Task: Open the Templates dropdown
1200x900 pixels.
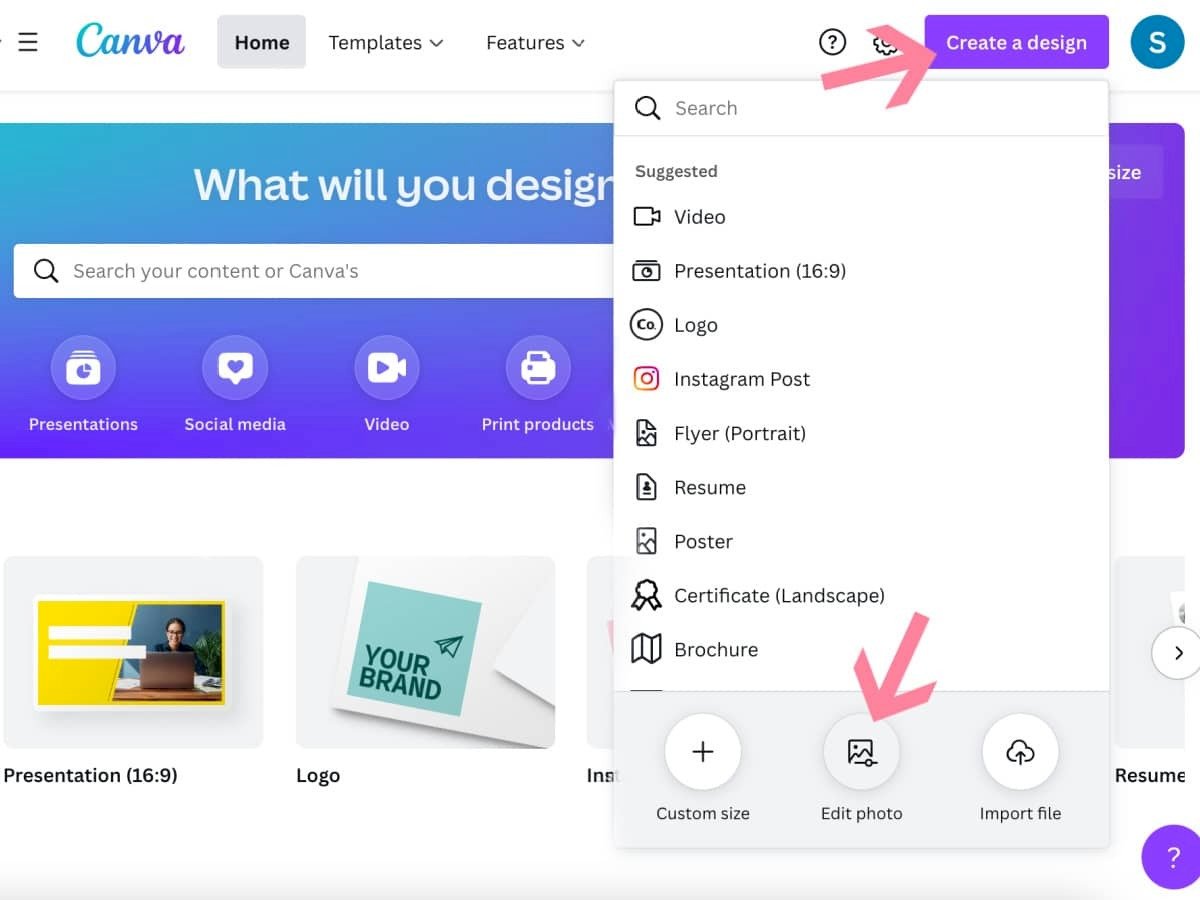Action: click(386, 42)
